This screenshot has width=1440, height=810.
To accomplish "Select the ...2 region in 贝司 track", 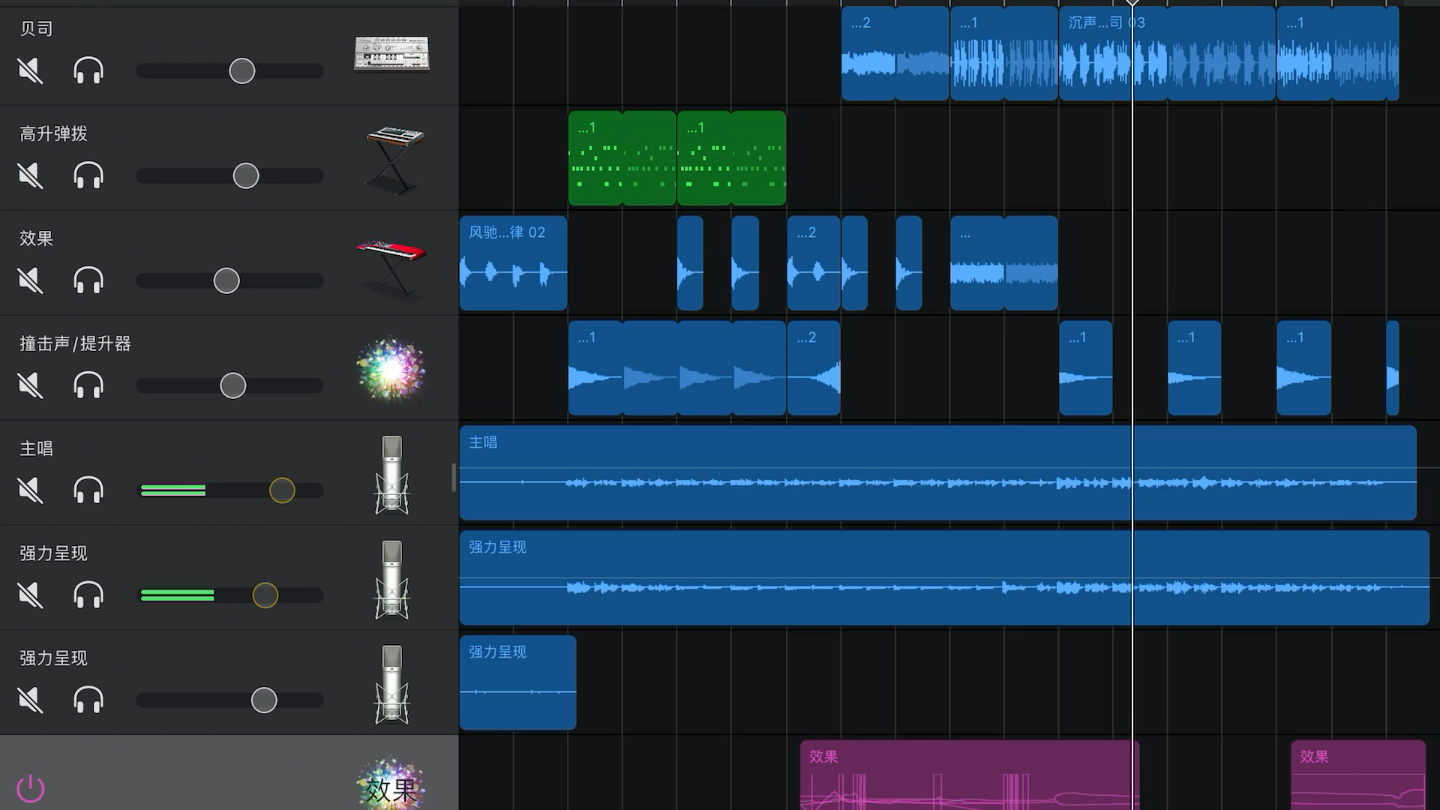I will [895, 53].
